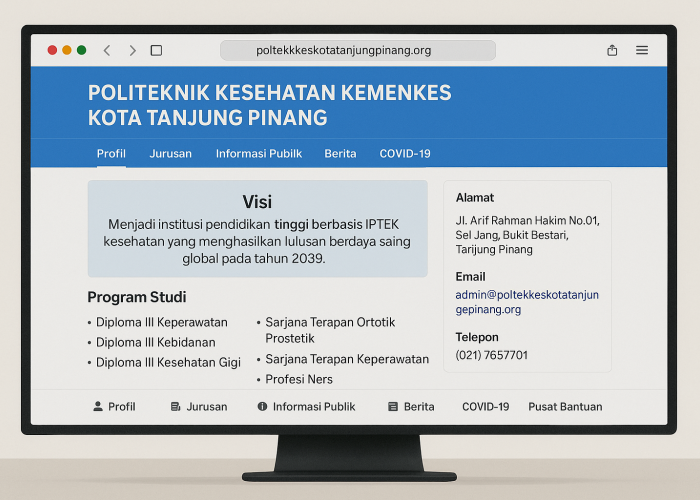Click footer Berita link

click(419, 406)
